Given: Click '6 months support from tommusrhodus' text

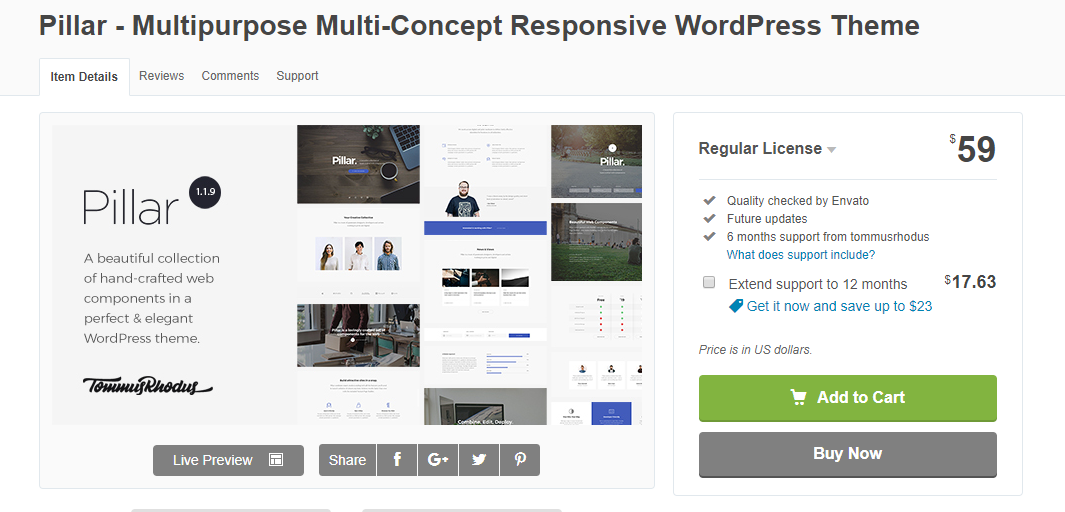Looking at the screenshot, I should point(828,237).
